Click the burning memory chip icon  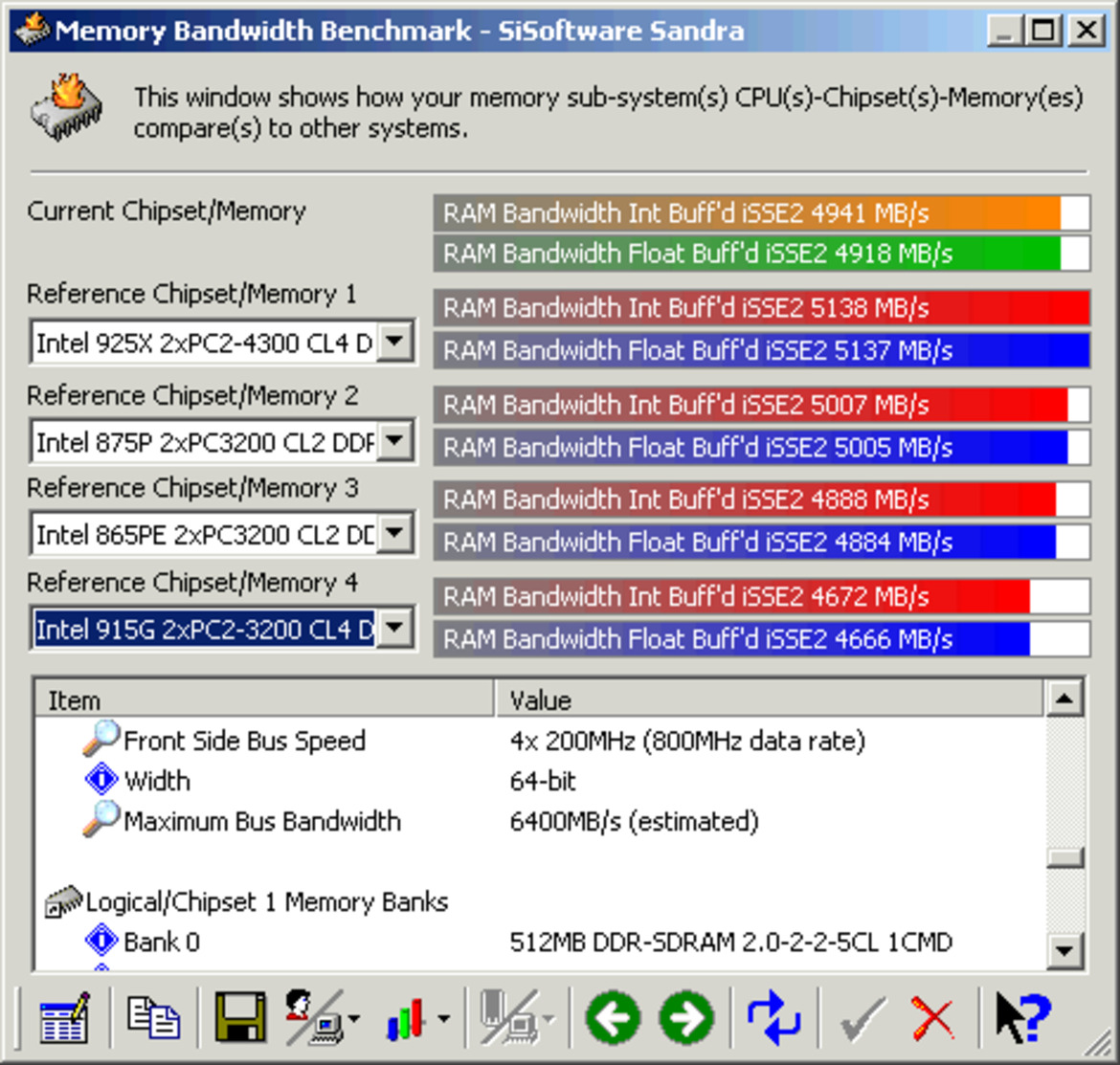(67, 107)
